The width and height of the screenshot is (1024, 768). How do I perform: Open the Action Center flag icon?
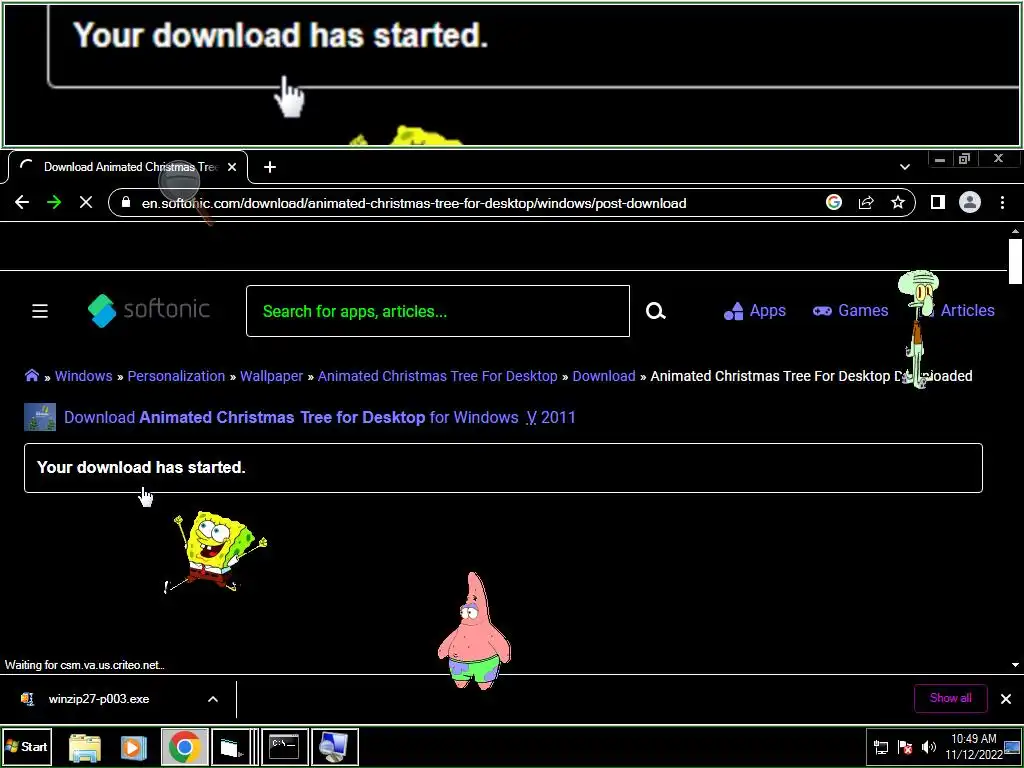coord(904,747)
